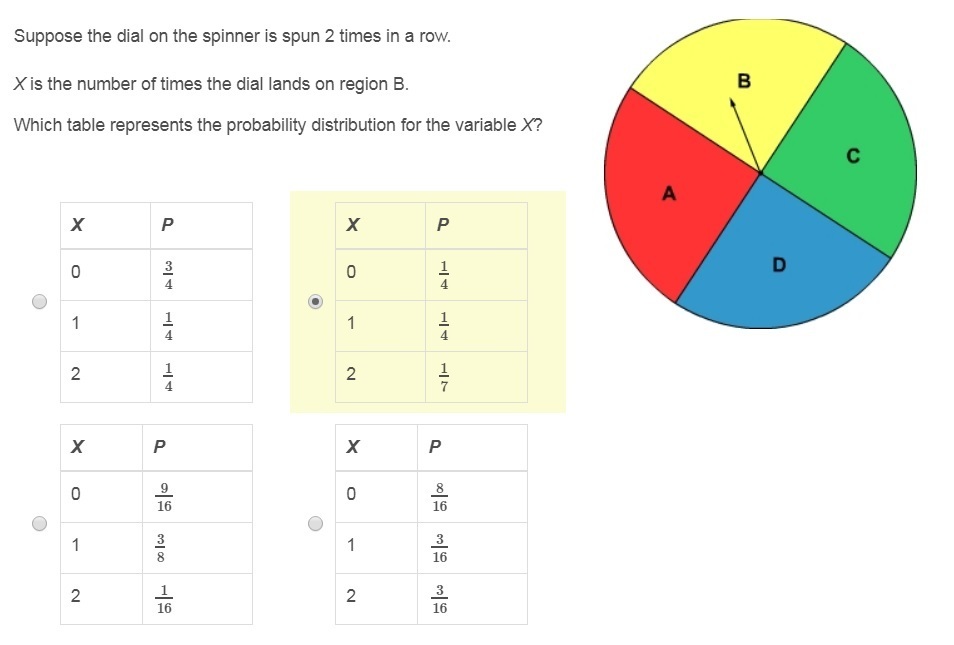Click the 1/7 fraction in the highlighted table

(x=444, y=377)
